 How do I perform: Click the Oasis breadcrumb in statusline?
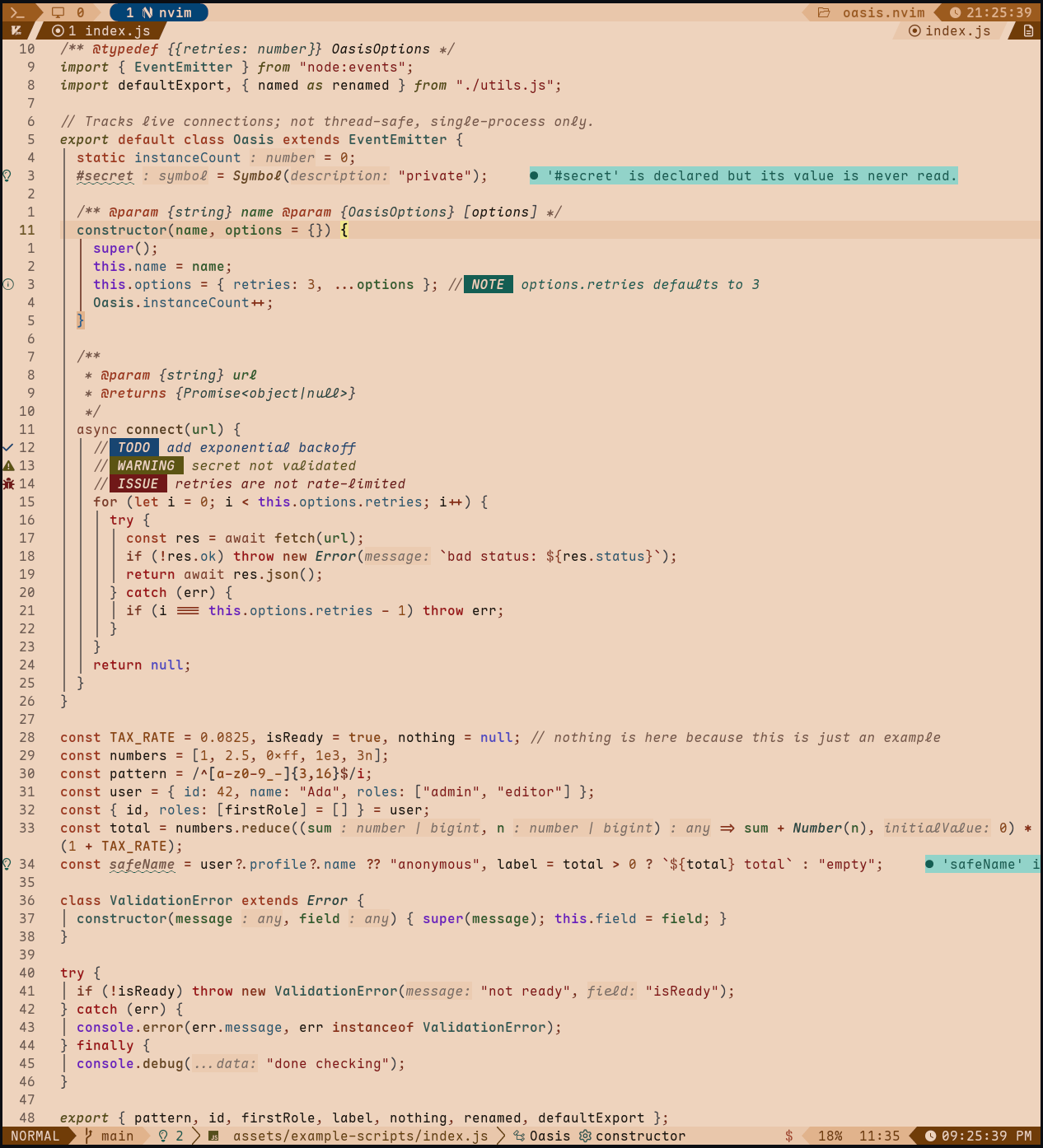[x=550, y=1136]
